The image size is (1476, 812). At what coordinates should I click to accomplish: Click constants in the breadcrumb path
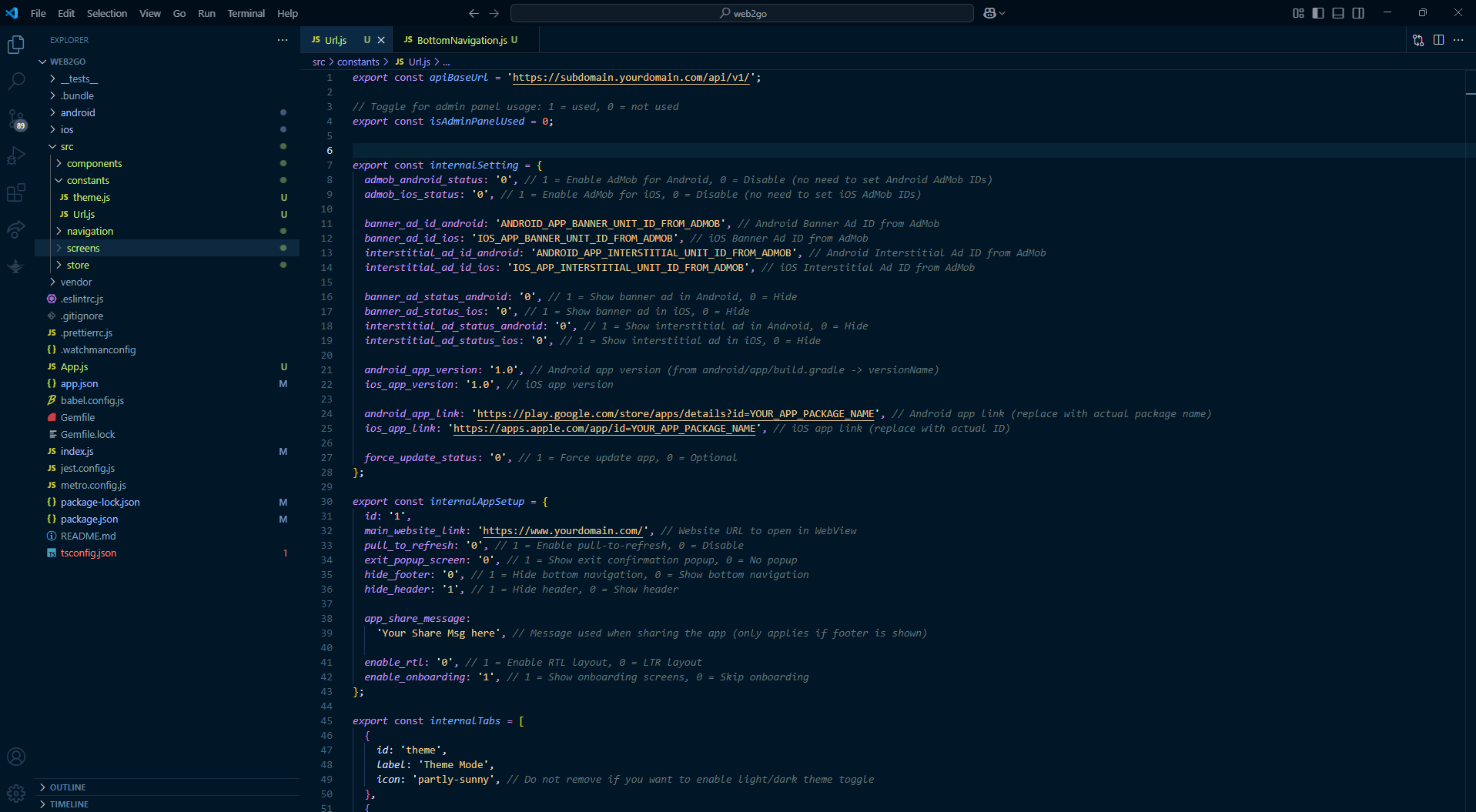pyautogui.click(x=358, y=62)
